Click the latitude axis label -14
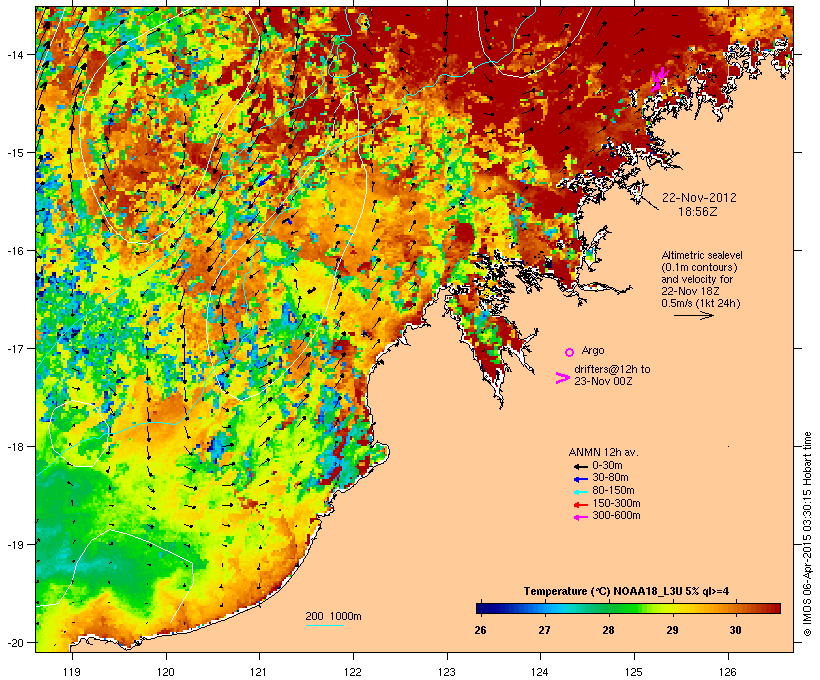 [x=14, y=54]
